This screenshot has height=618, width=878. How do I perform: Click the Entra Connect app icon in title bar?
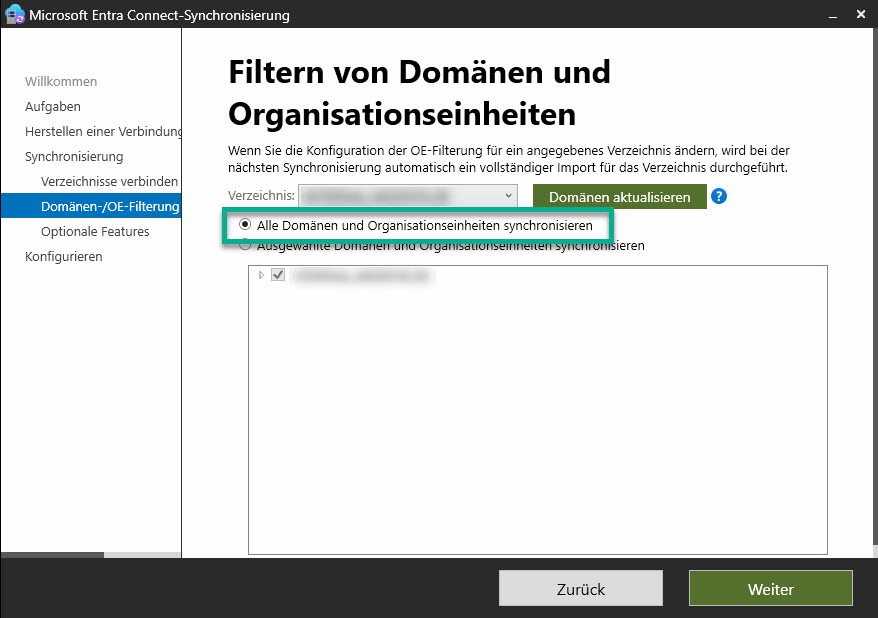point(15,15)
